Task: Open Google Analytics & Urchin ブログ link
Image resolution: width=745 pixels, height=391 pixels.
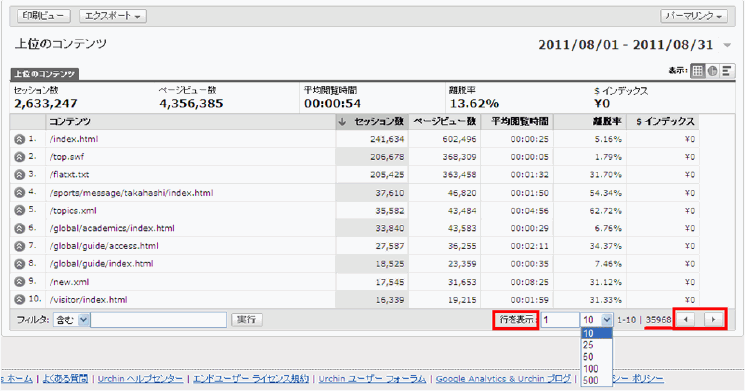Action: 504,379
